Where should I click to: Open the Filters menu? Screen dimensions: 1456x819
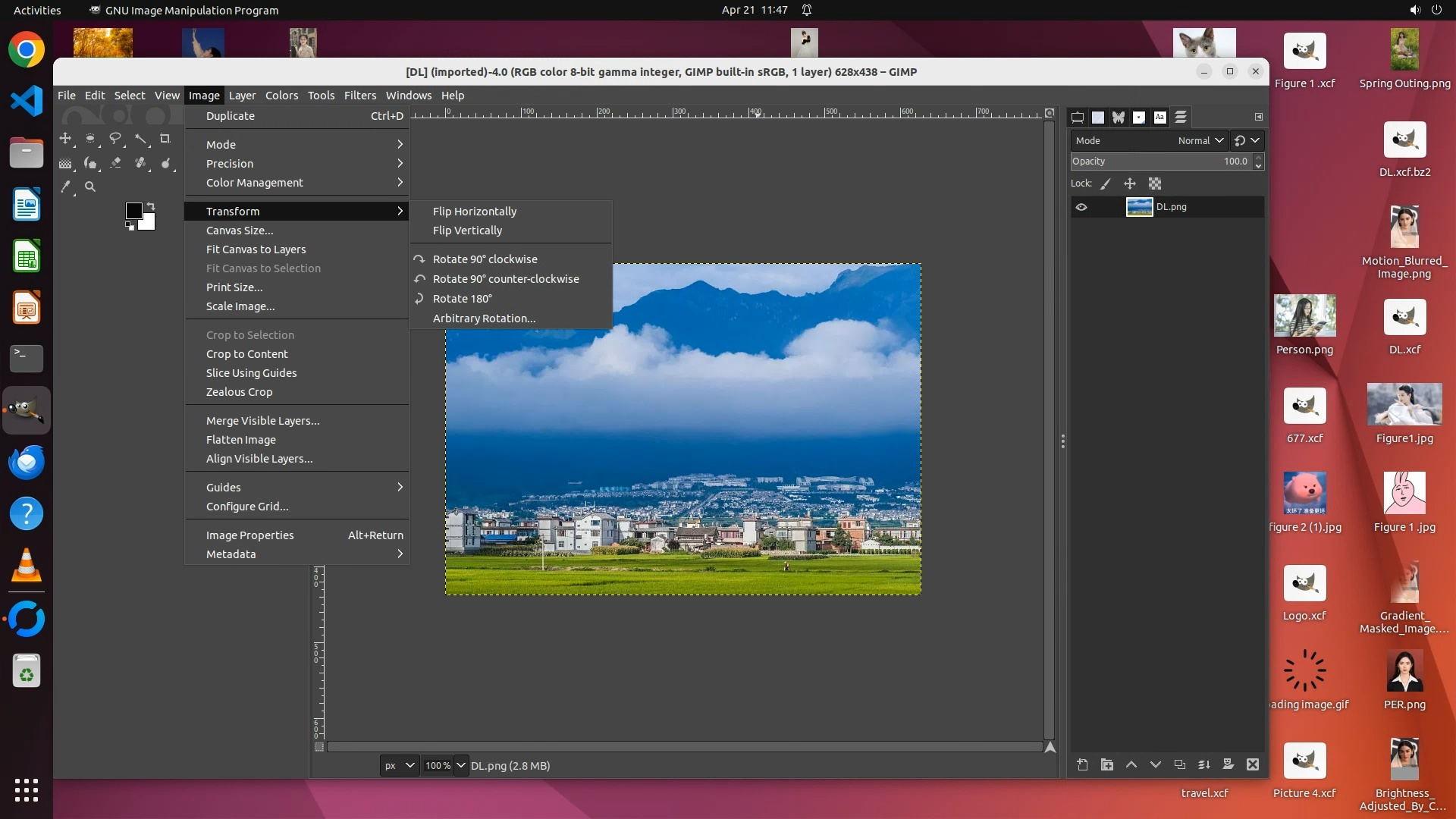[x=359, y=96]
